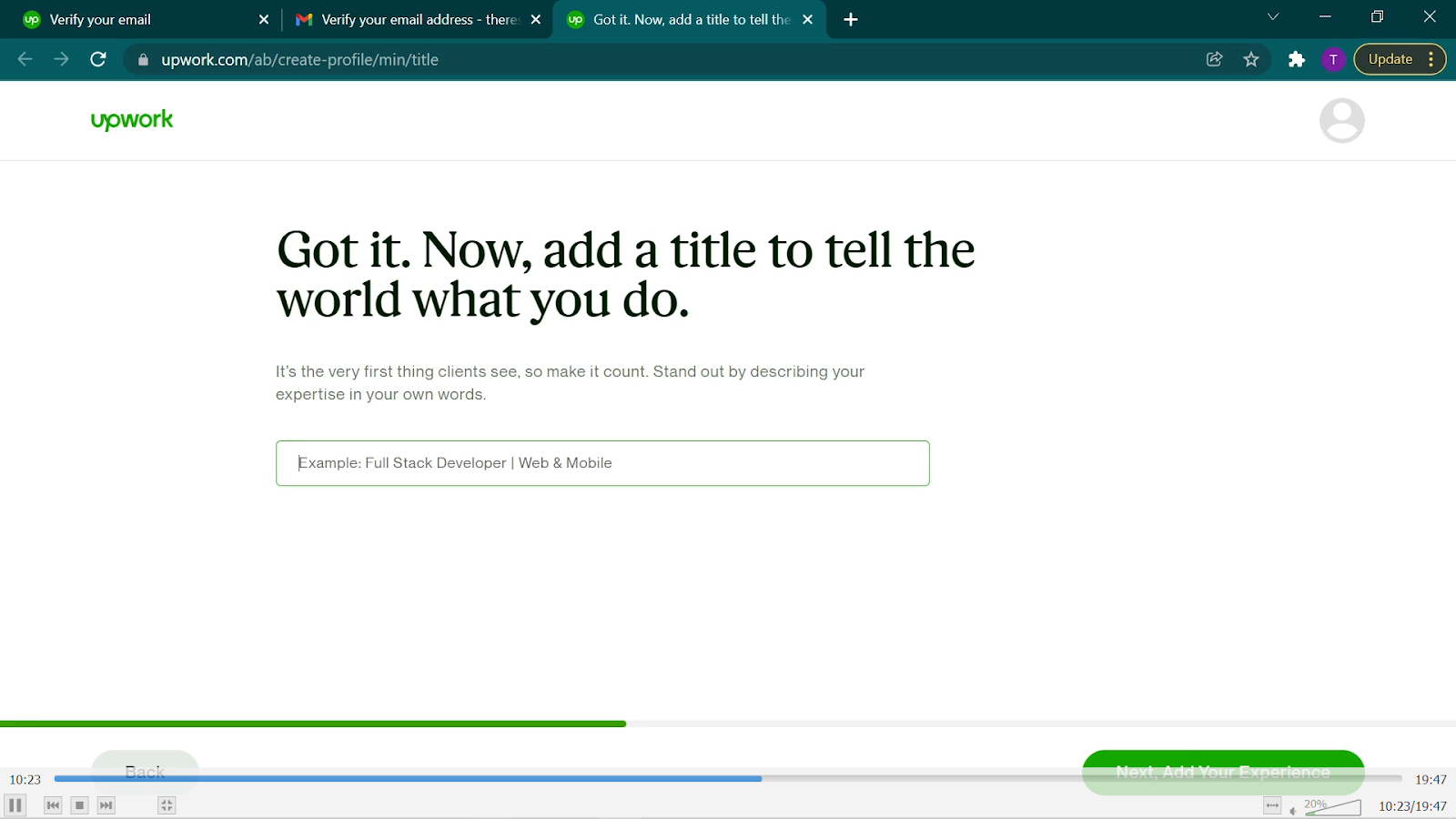
Task: Mute audio with the speaker icon
Action: click(1292, 810)
